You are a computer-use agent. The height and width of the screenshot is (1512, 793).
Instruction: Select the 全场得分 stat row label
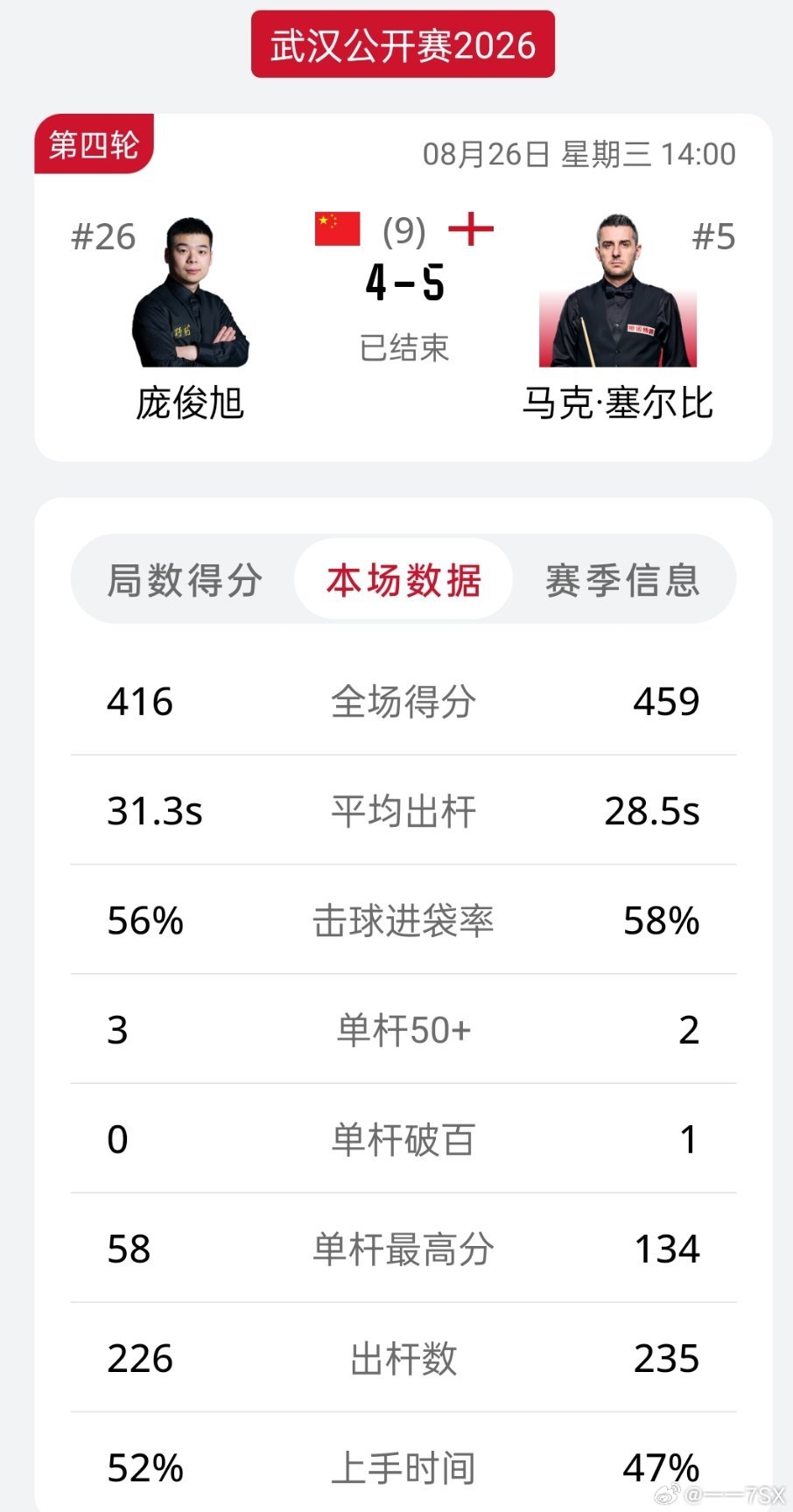[404, 702]
